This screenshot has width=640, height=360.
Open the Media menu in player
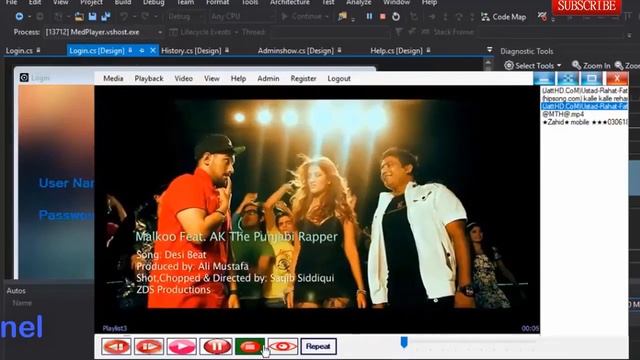pyautogui.click(x=113, y=78)
